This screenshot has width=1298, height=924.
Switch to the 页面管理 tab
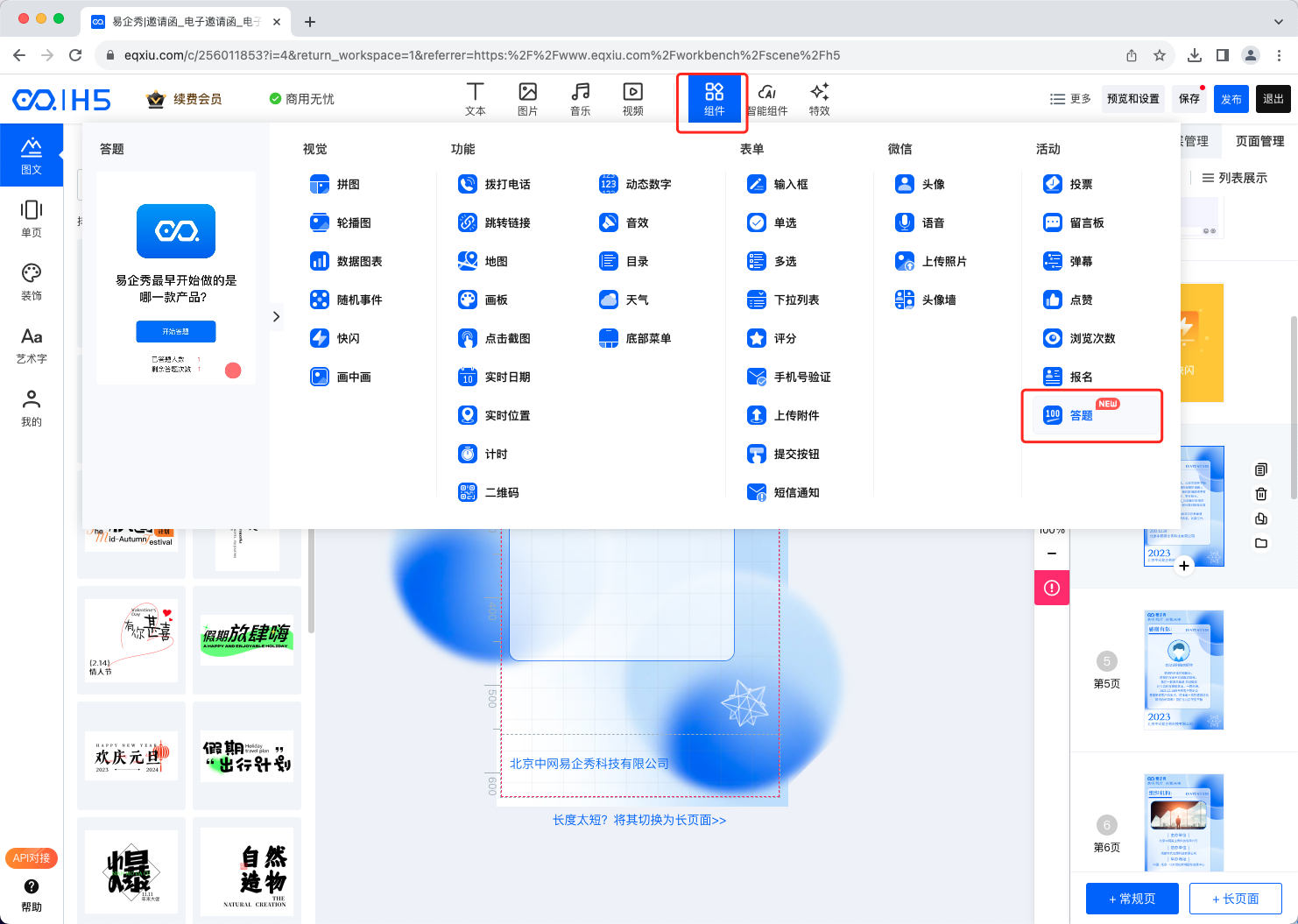tap(1259, 141)
